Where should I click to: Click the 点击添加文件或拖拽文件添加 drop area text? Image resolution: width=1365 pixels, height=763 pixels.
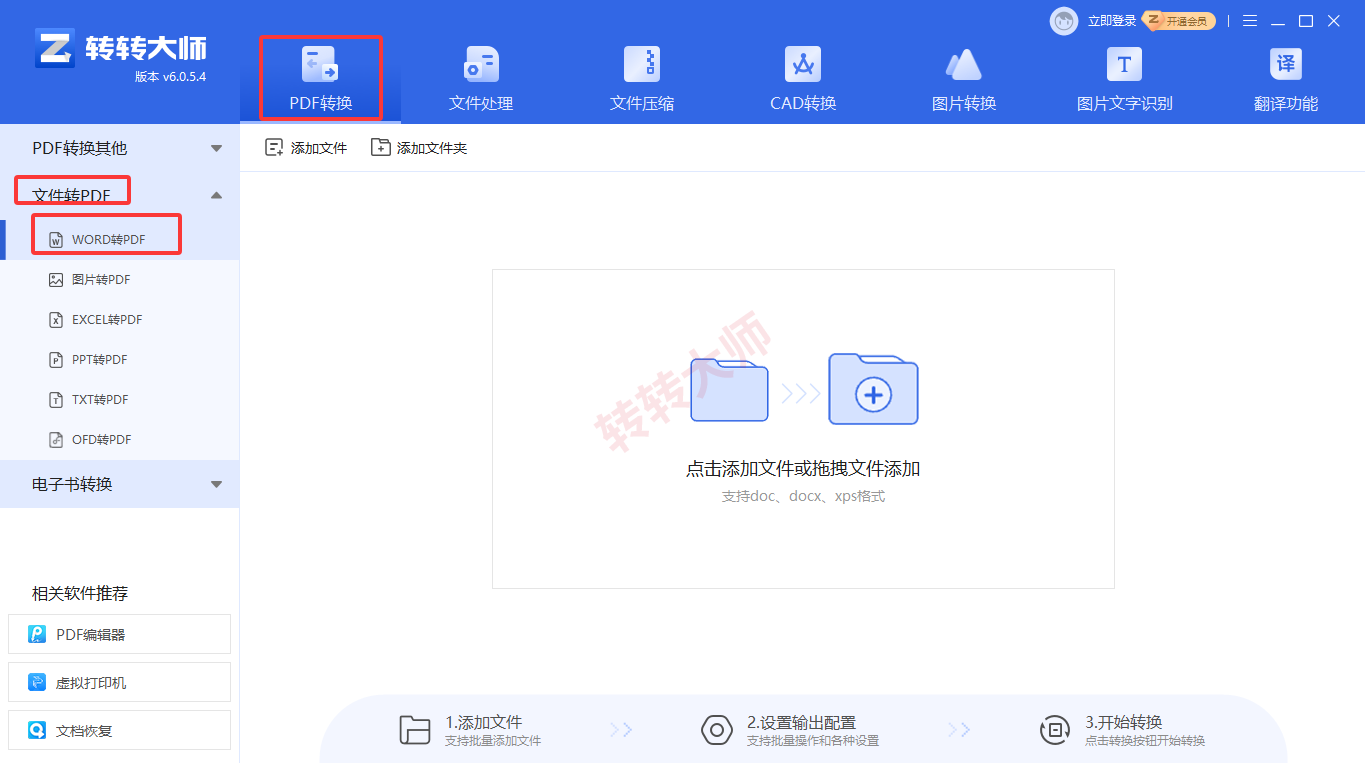point(803,469)
